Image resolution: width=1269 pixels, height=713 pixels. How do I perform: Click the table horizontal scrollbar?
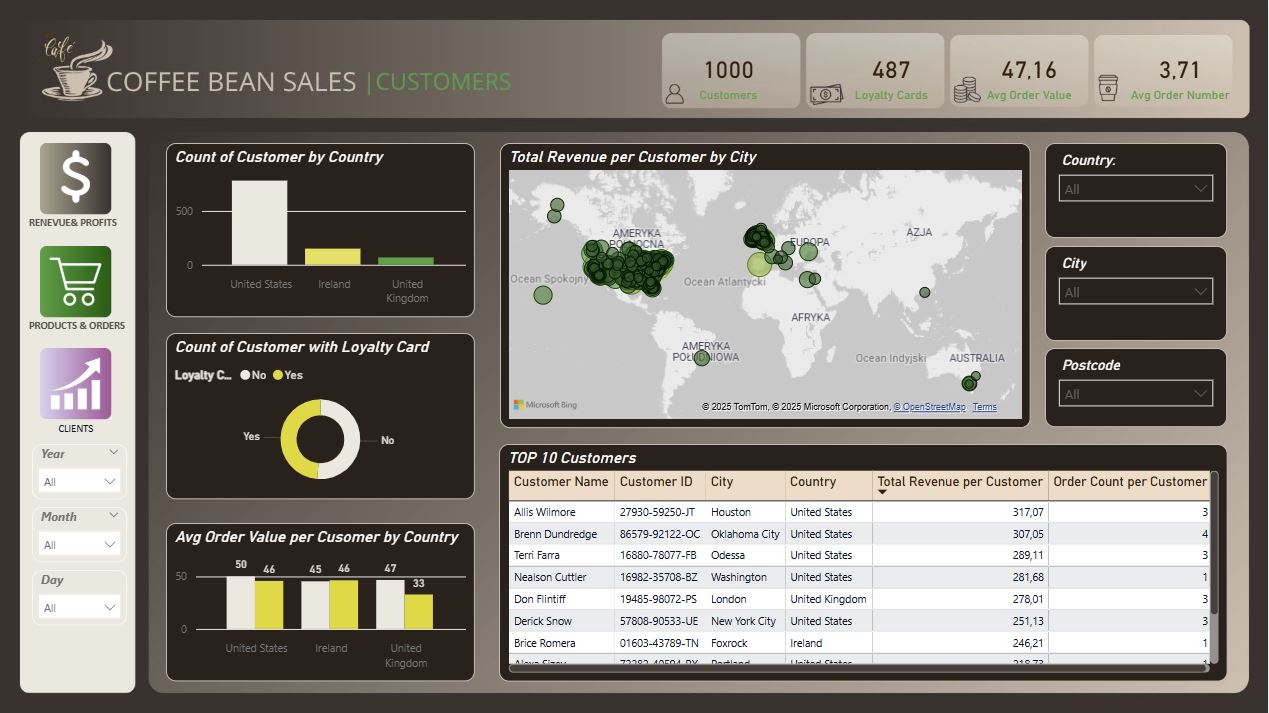[x=858, y=667]
